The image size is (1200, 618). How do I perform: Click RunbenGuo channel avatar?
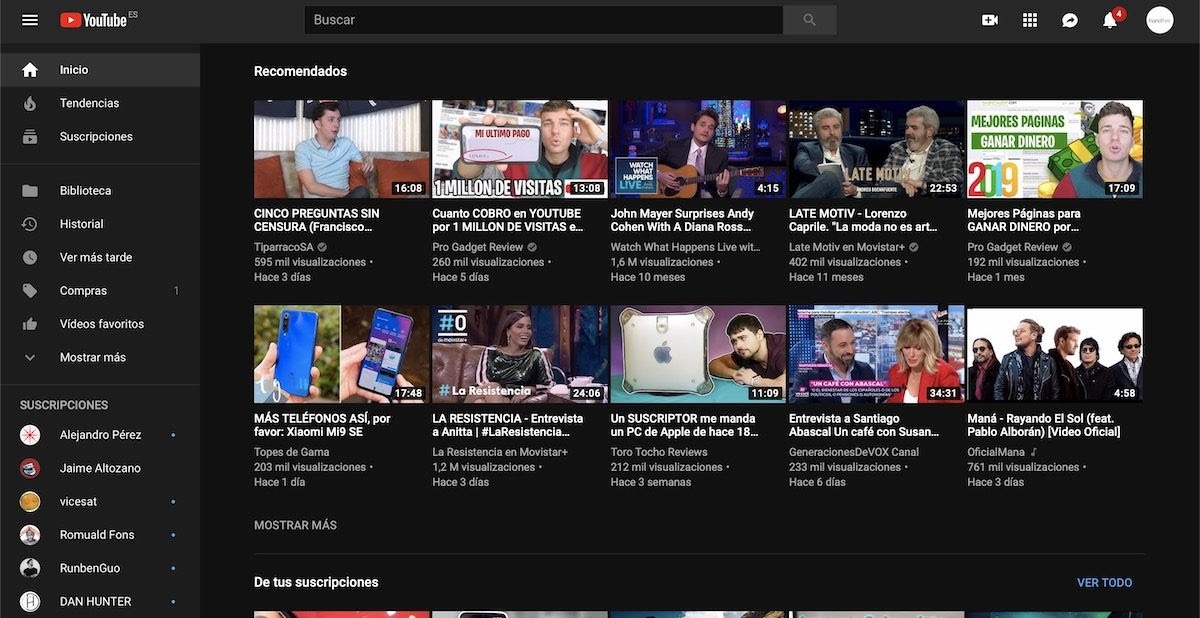click(30, 568)
